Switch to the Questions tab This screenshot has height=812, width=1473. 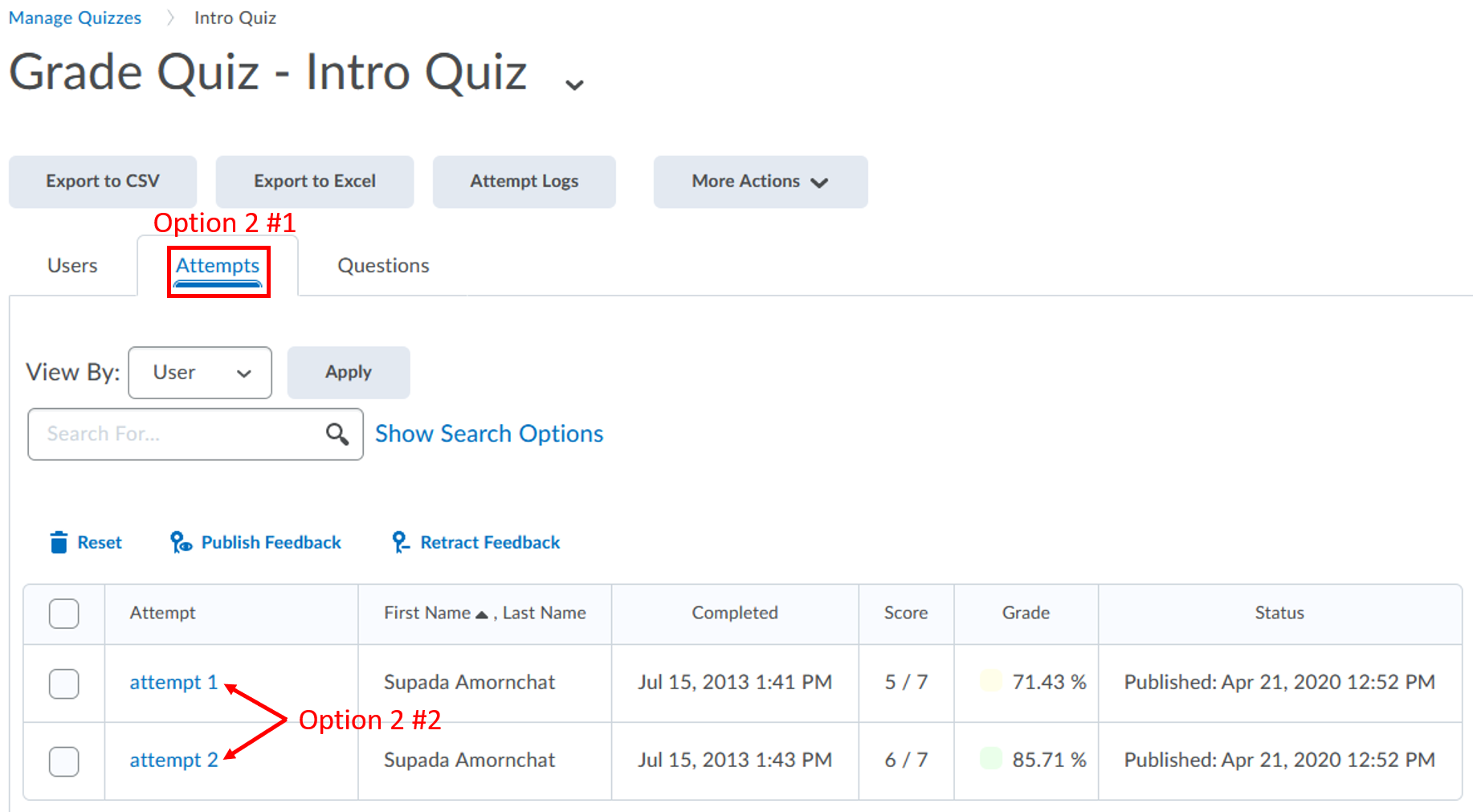(x=383, y=265)
